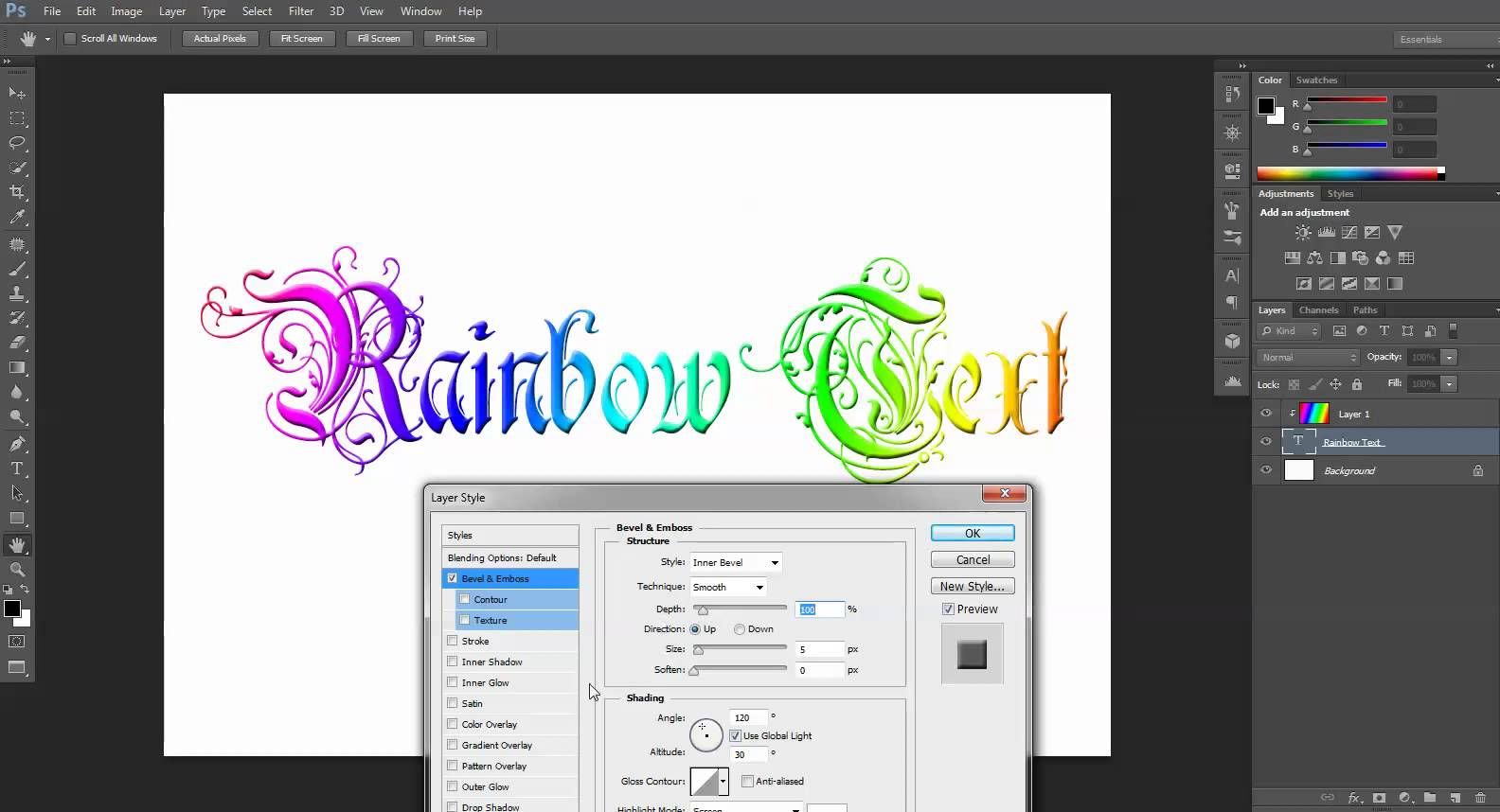Click the New Style... button
Image resolution: width=1500 pixels, height=812 pixels.
973,587
